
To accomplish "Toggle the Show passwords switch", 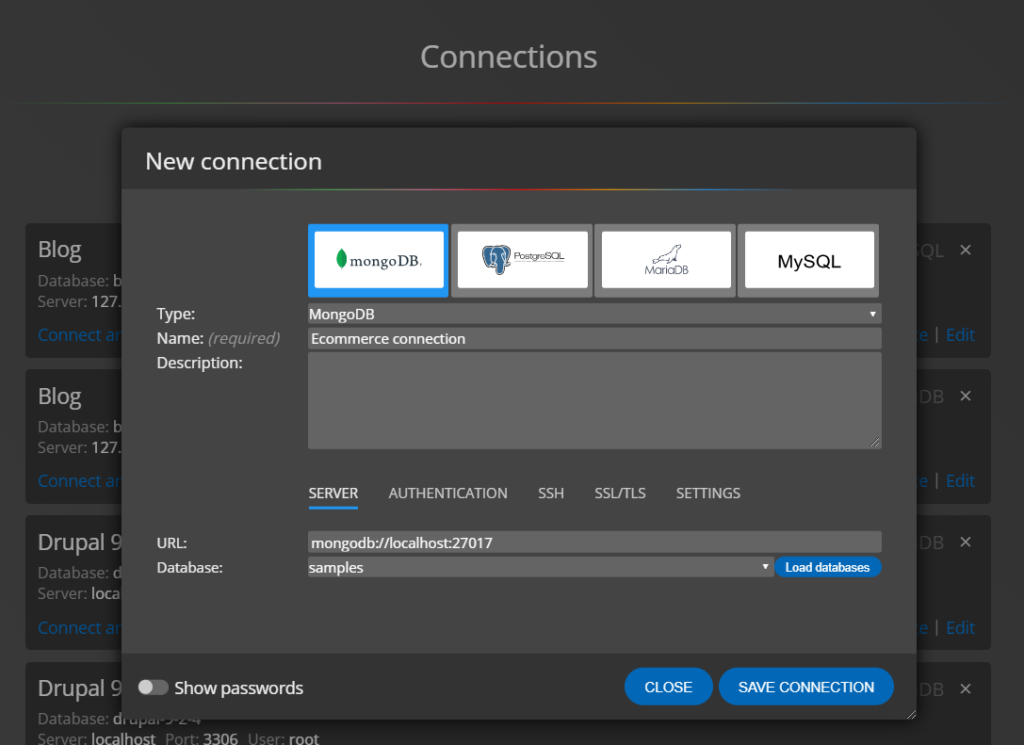I will (x=153, y=688).
